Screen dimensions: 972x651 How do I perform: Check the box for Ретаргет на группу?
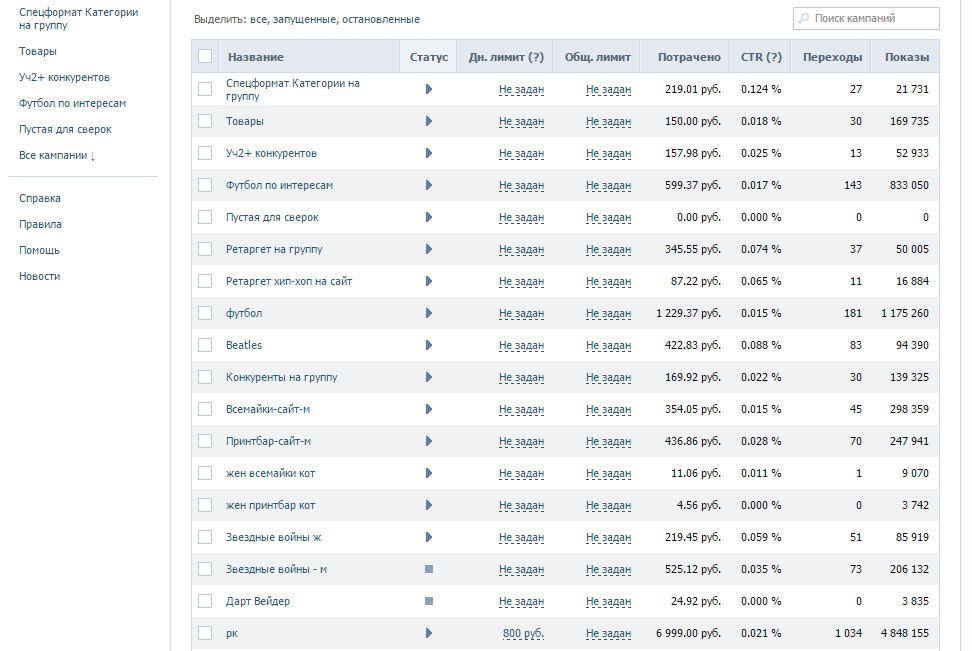pyautogui.click(x=205, y=249)
